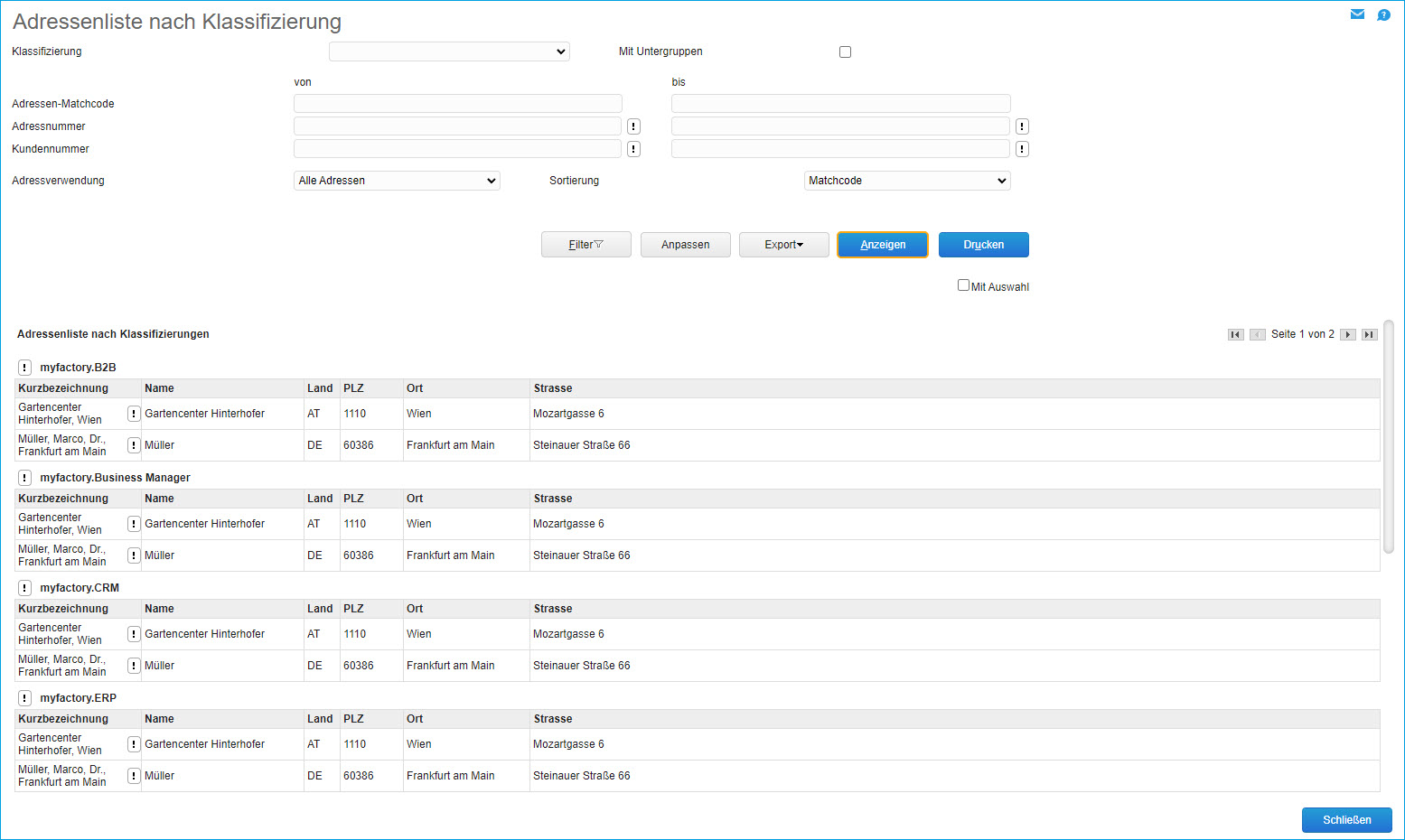The image size is (1405, 840).
Task: Click the Anzeigen button
Action: tap(883, 245)
